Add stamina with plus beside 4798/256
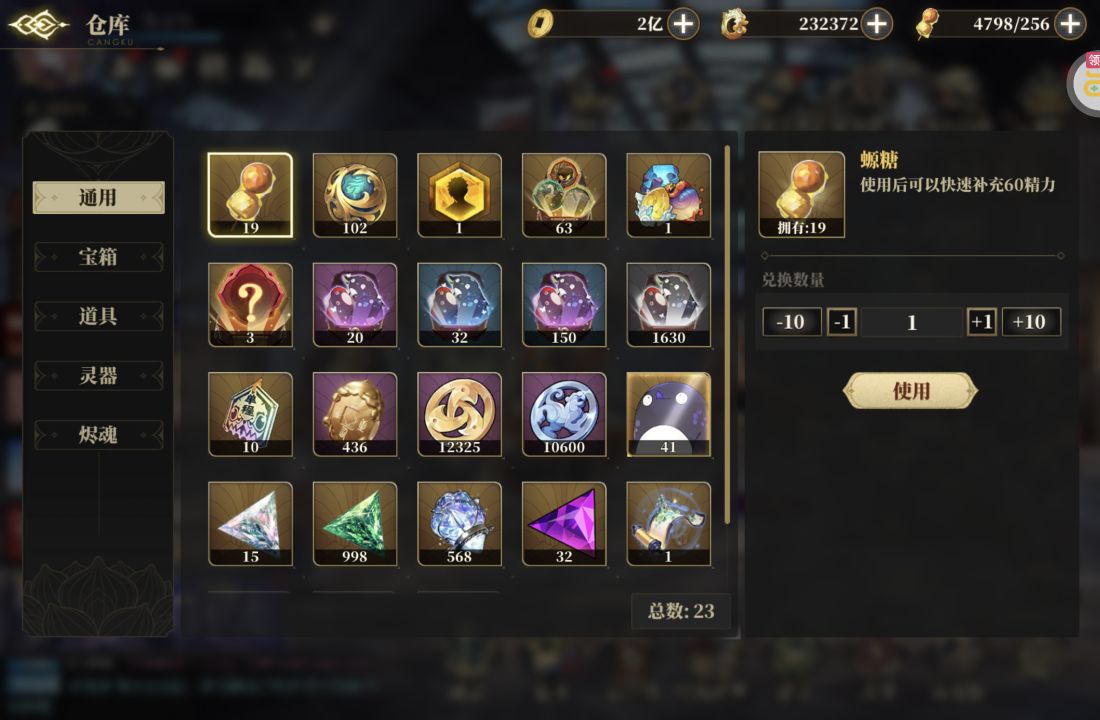 click(x=1070, y=24)
